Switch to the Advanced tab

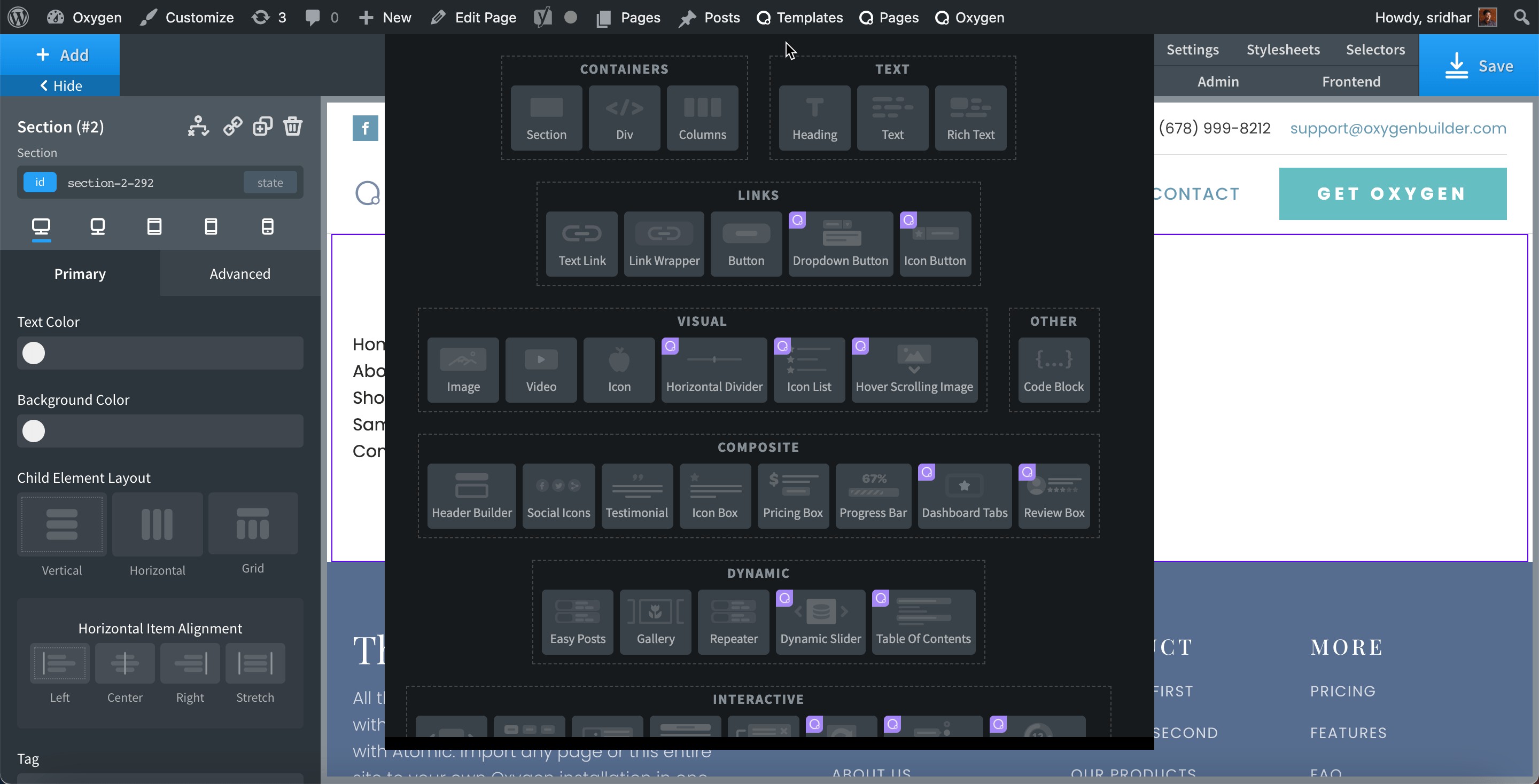click(x=239, y=273)
